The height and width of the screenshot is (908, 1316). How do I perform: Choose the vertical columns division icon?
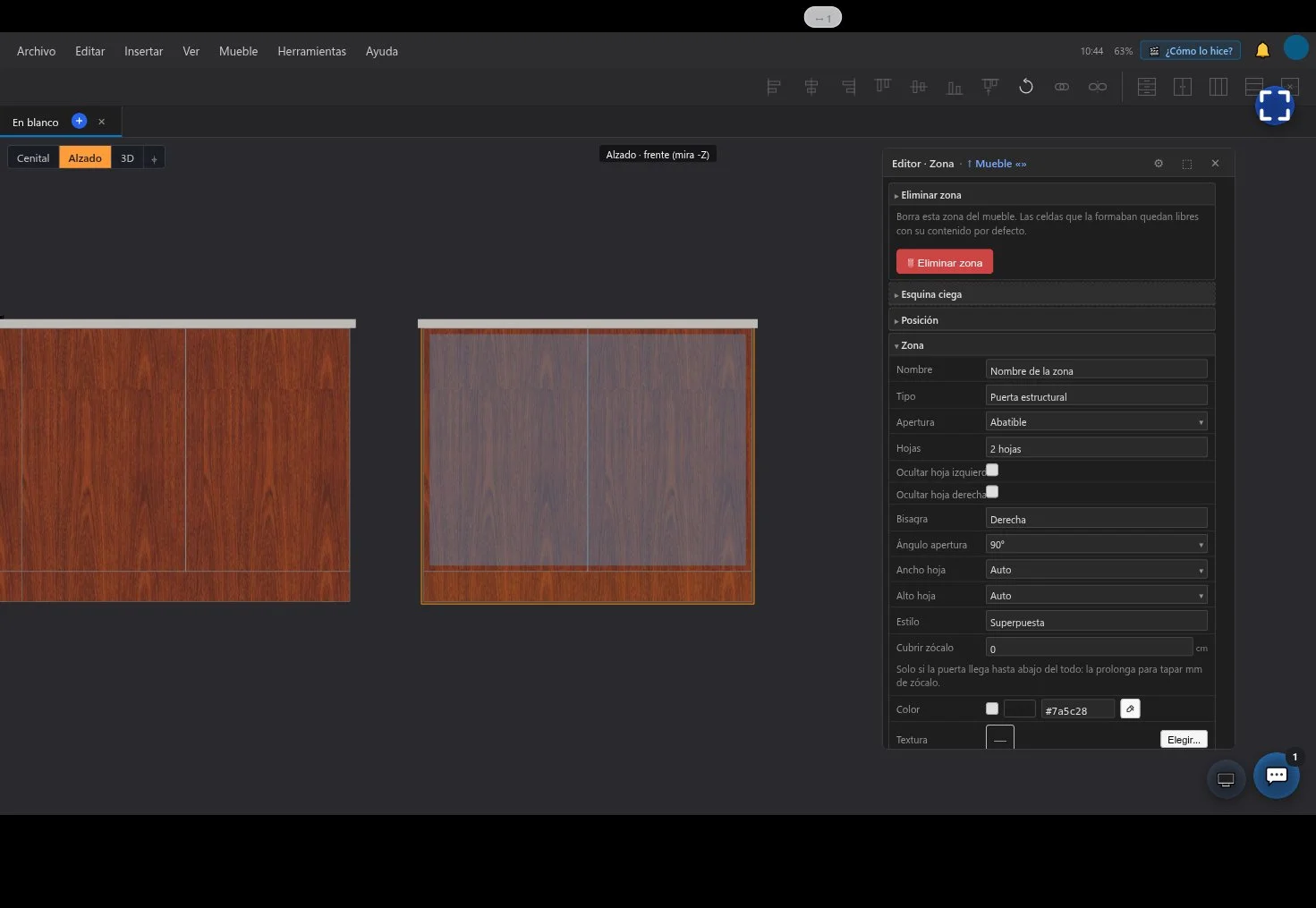click(1218, 87)
